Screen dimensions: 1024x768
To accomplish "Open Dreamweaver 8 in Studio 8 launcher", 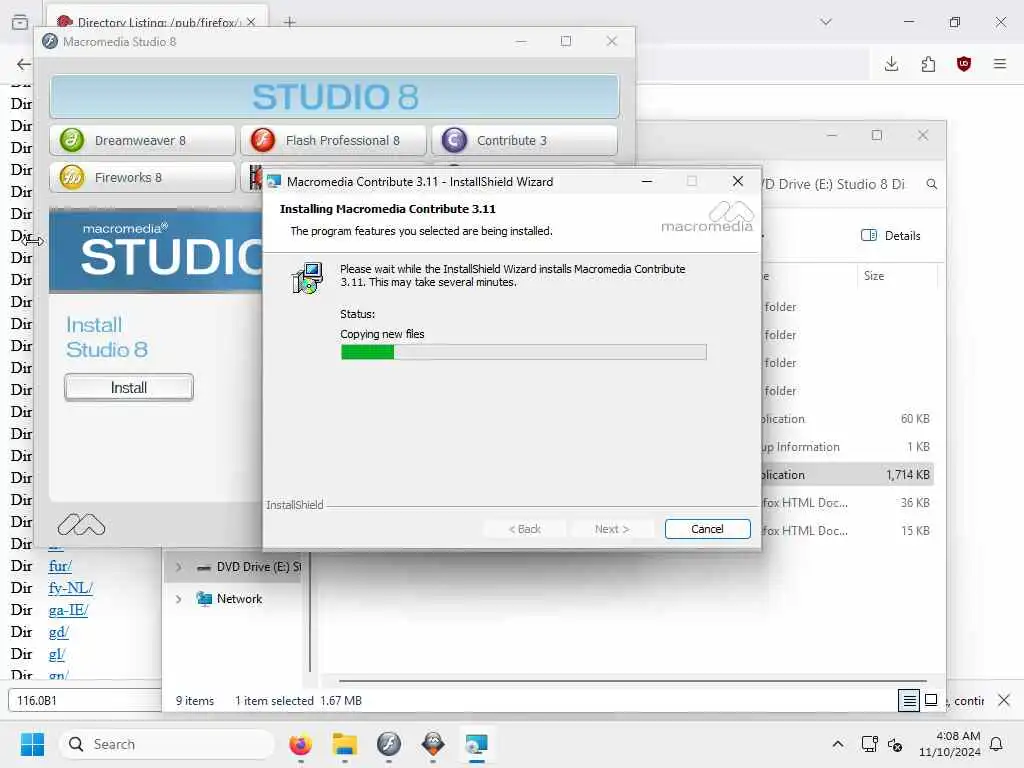I will click(142, 140).
